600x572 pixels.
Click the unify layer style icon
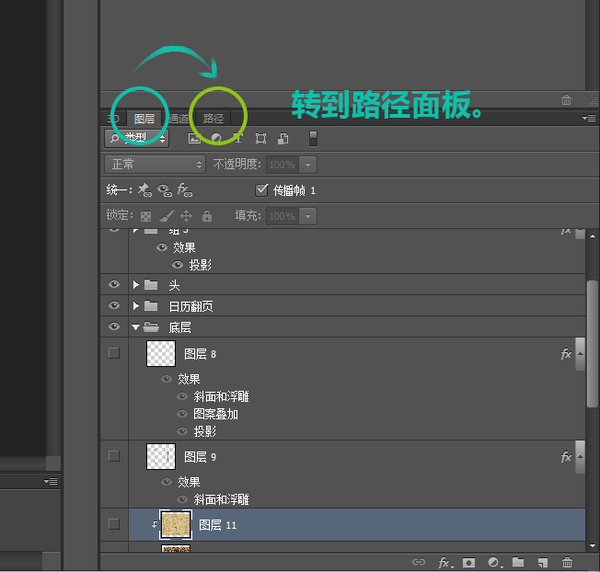point(184,190)
